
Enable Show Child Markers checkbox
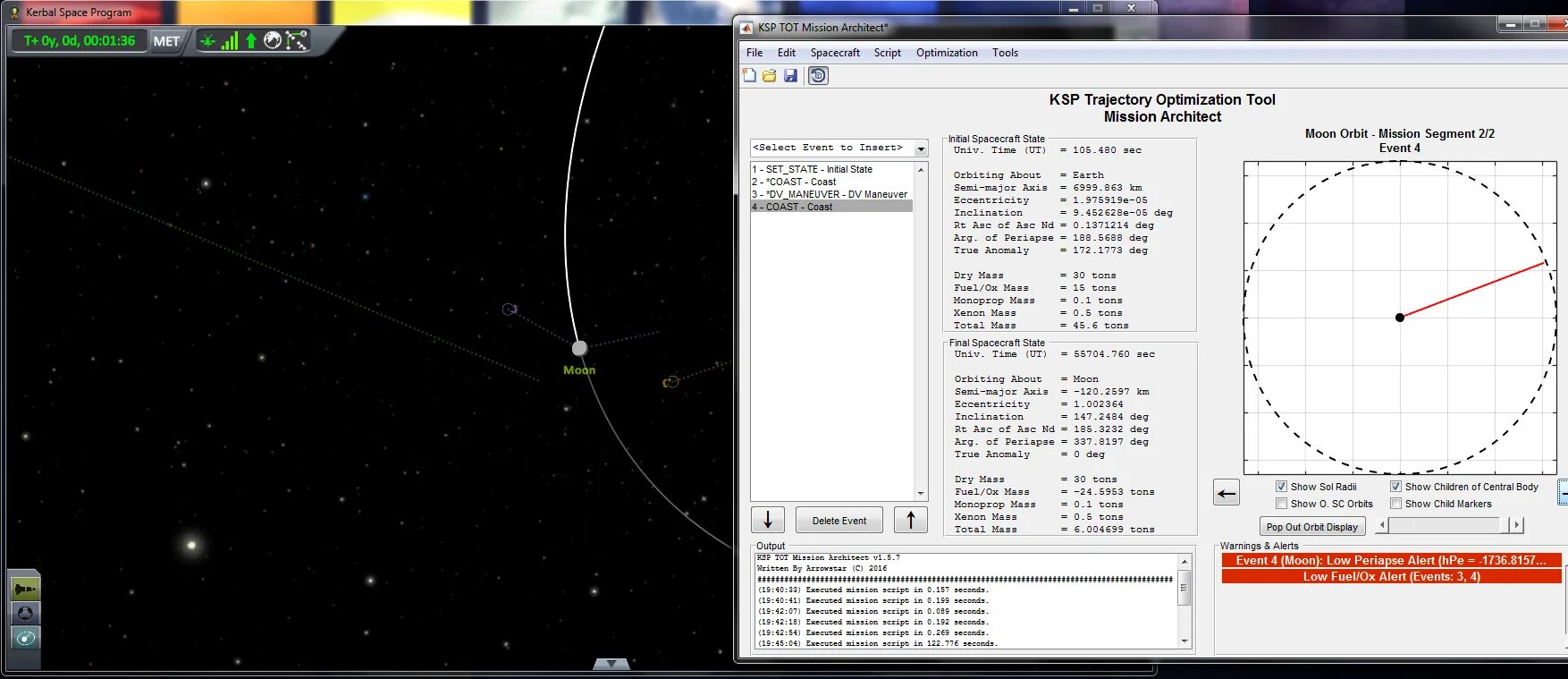point(1395,504)
